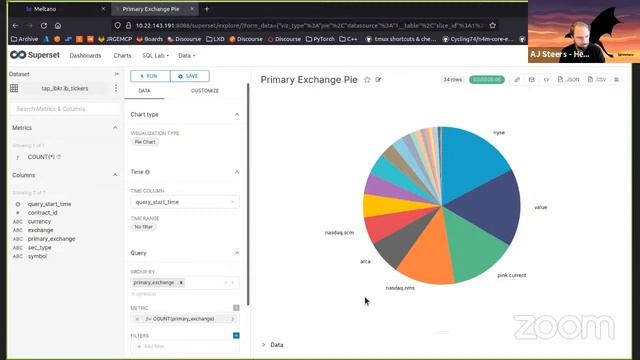Switch to Customize tab
The width and height of the screenshot is (640, 360).
tap(204, 91)
